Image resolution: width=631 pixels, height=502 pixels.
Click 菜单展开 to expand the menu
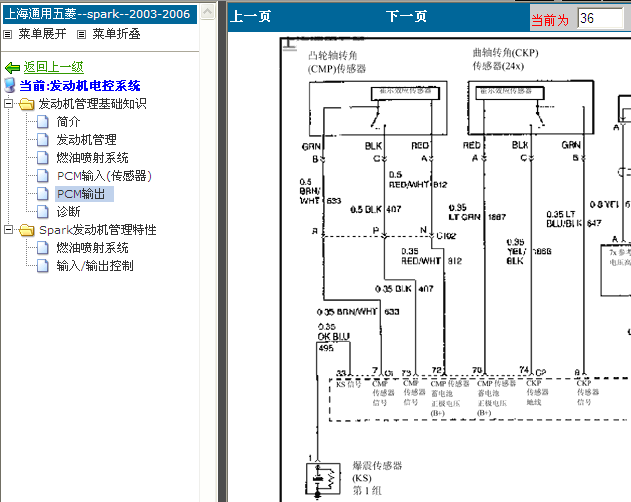tap(42, 34)
